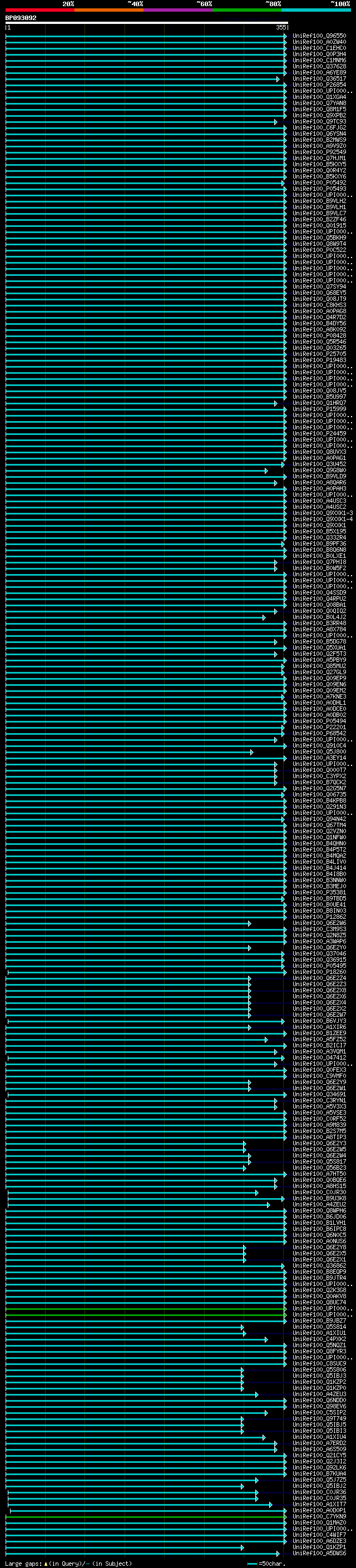Select the UniRef100_Q94N42 hit label

click(319, 819)
